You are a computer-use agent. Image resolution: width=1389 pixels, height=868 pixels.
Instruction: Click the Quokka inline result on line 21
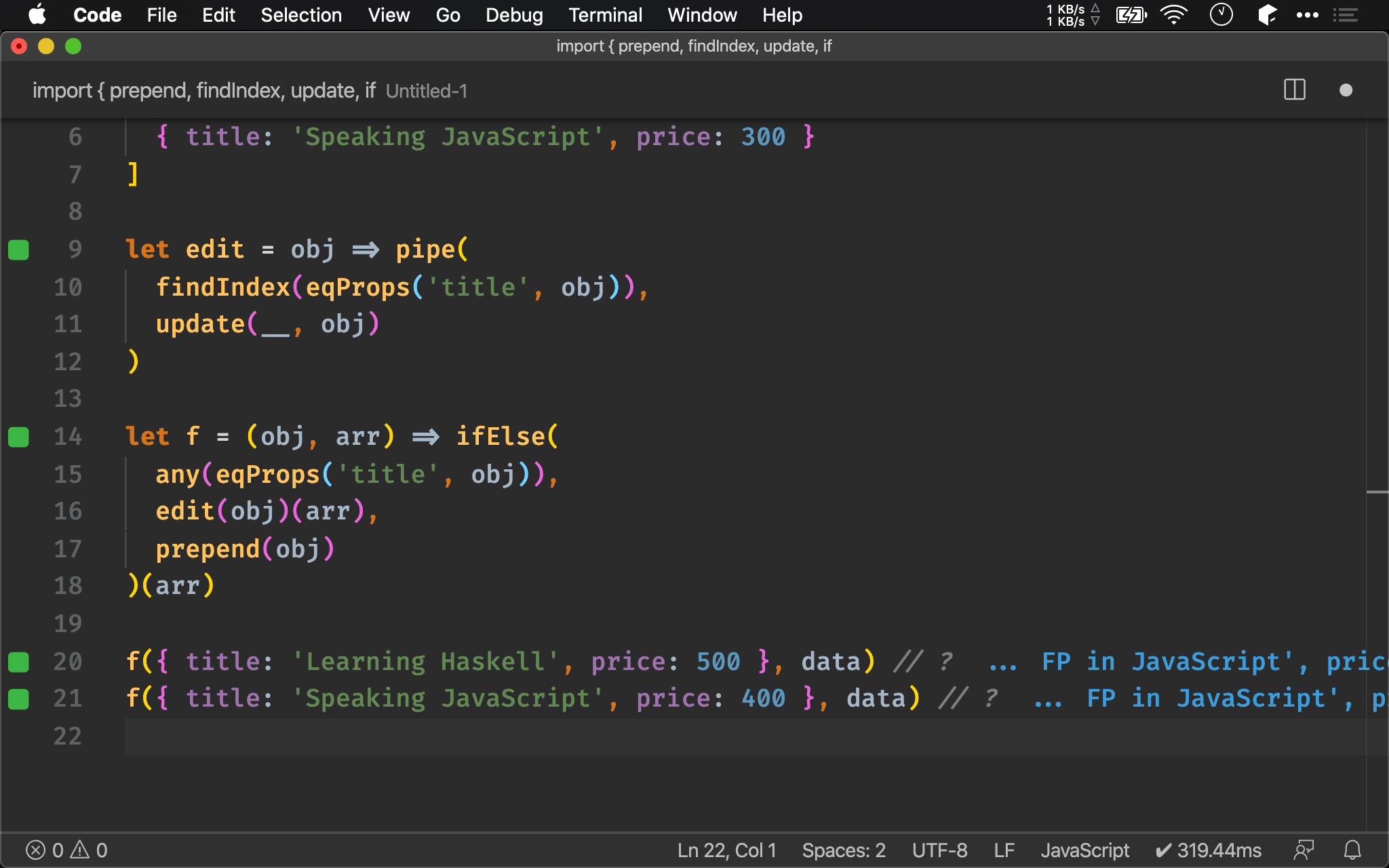[1211, 698]
